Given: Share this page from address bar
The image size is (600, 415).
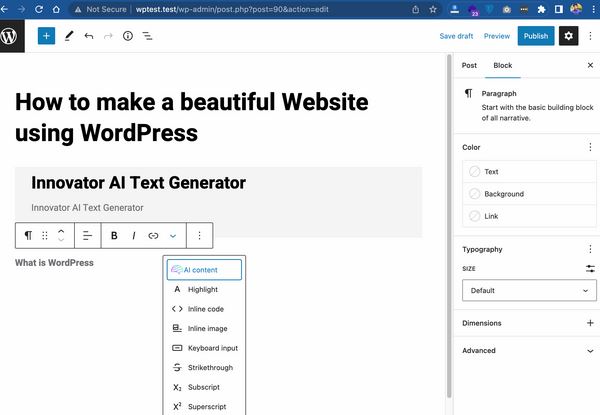Looking at the screenshot, I should 416,9.
